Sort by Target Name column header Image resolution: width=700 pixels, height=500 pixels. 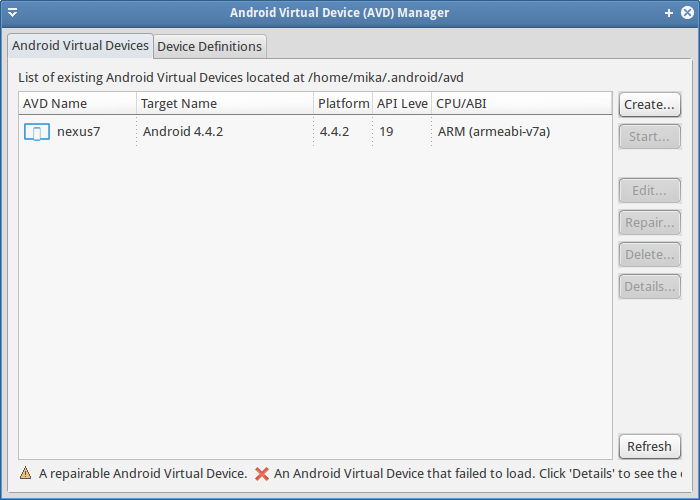tap(224, 103)
